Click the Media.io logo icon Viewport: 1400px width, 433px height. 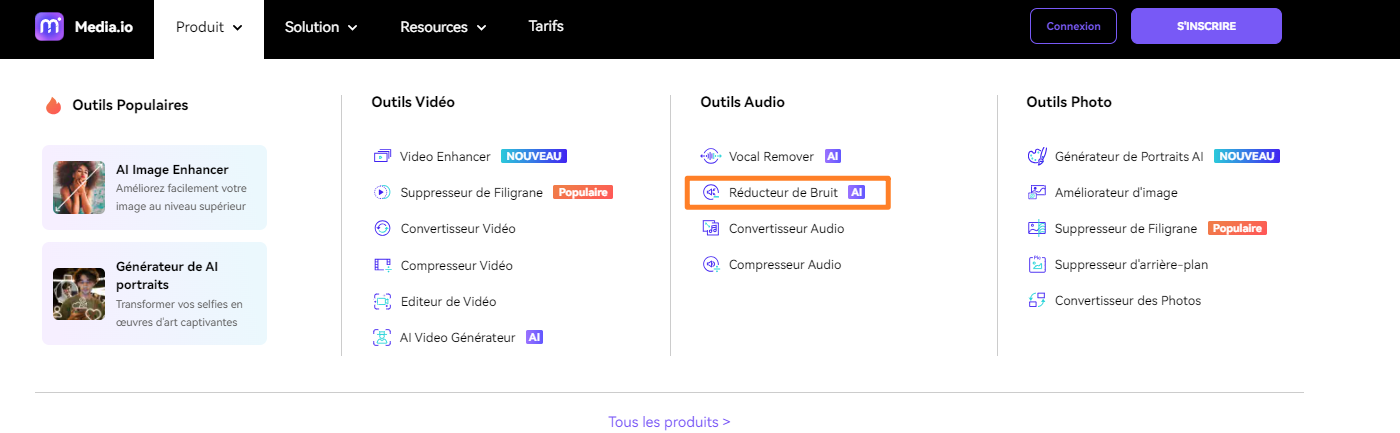[49, 27]
